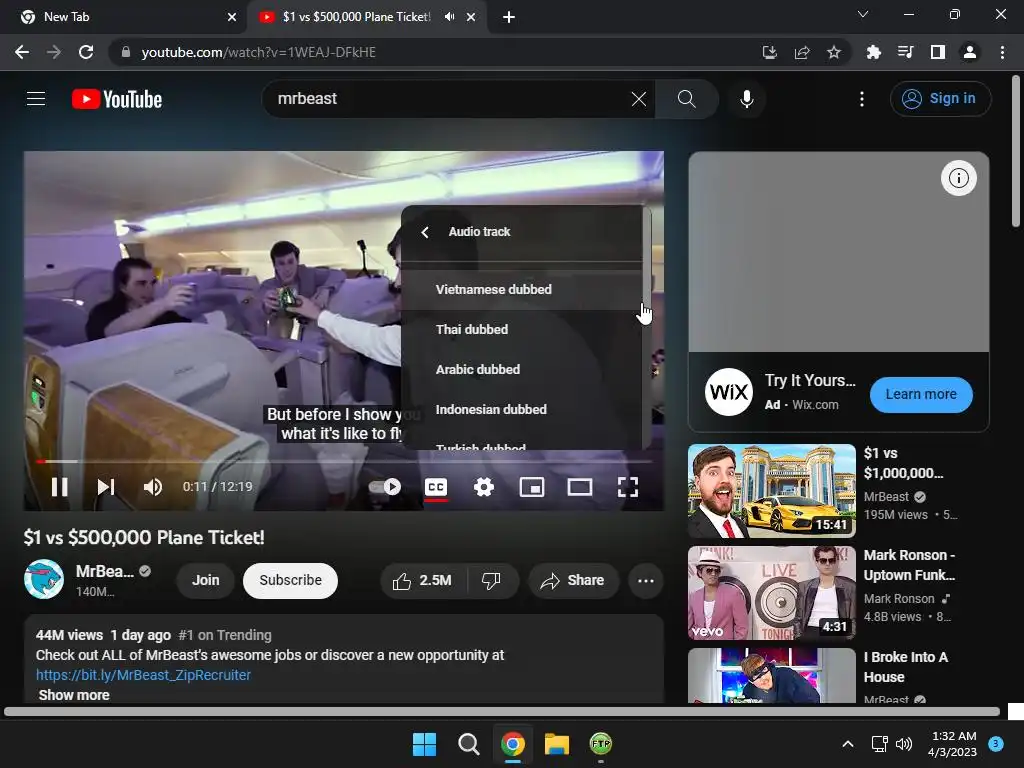Select Indonesian dubbed audio track

522,409
